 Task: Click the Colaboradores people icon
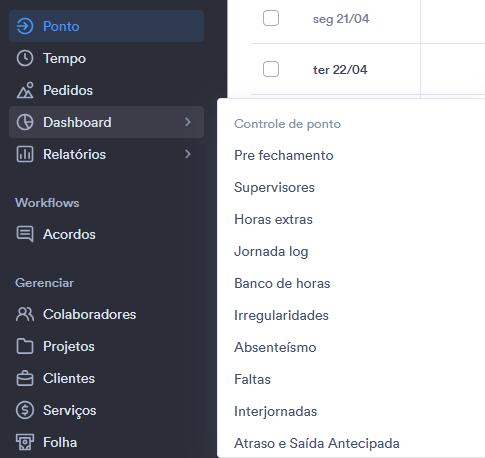click(x=25, y=314)
